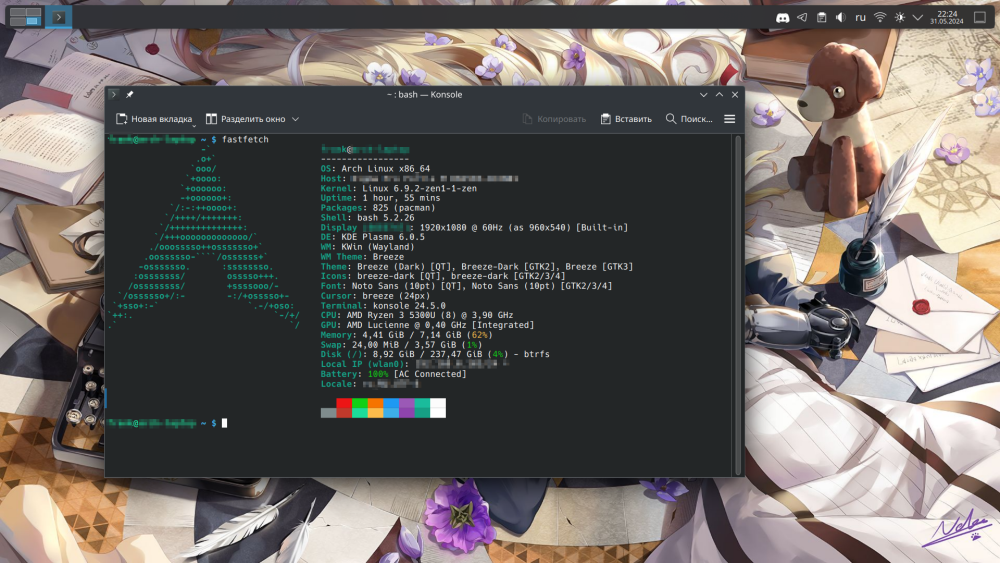
Task: Open the screen brightness tray icon
Action: point(899,17)
